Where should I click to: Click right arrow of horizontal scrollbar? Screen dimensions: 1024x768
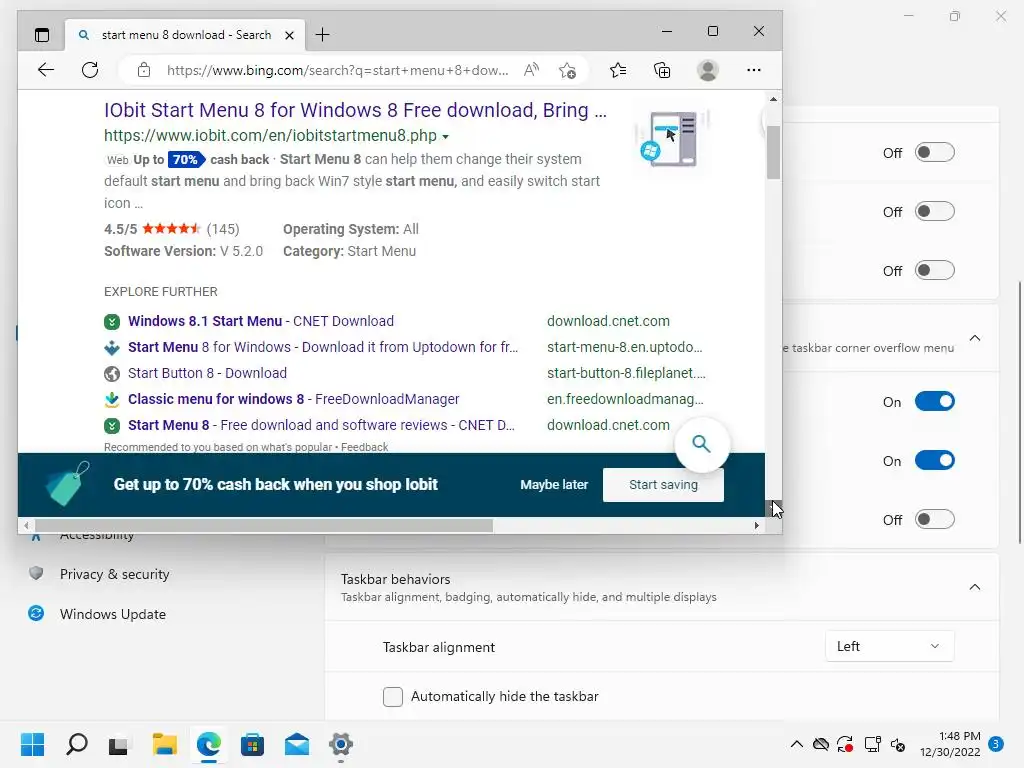(756, 526)
